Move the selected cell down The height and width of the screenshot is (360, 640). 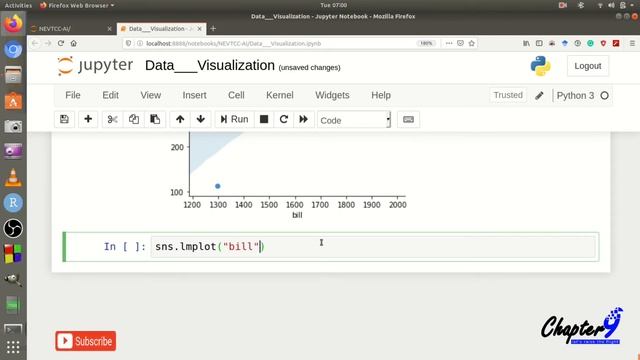pos(200,119)
